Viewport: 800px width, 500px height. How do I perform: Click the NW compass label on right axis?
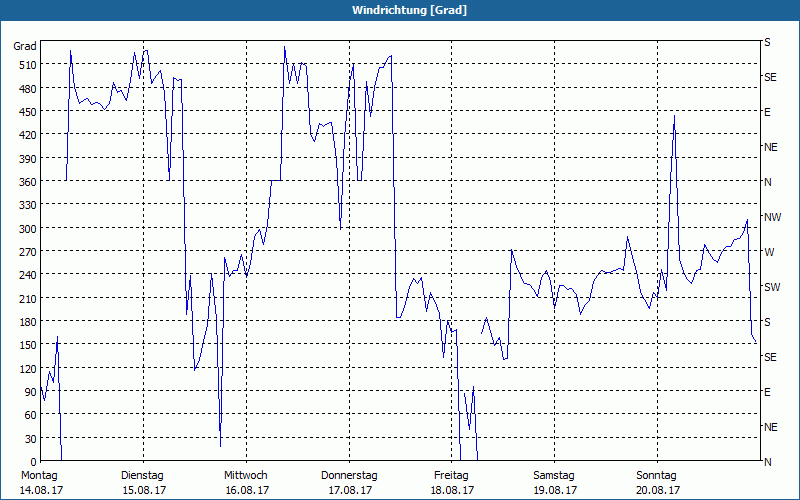coord(772,217)
